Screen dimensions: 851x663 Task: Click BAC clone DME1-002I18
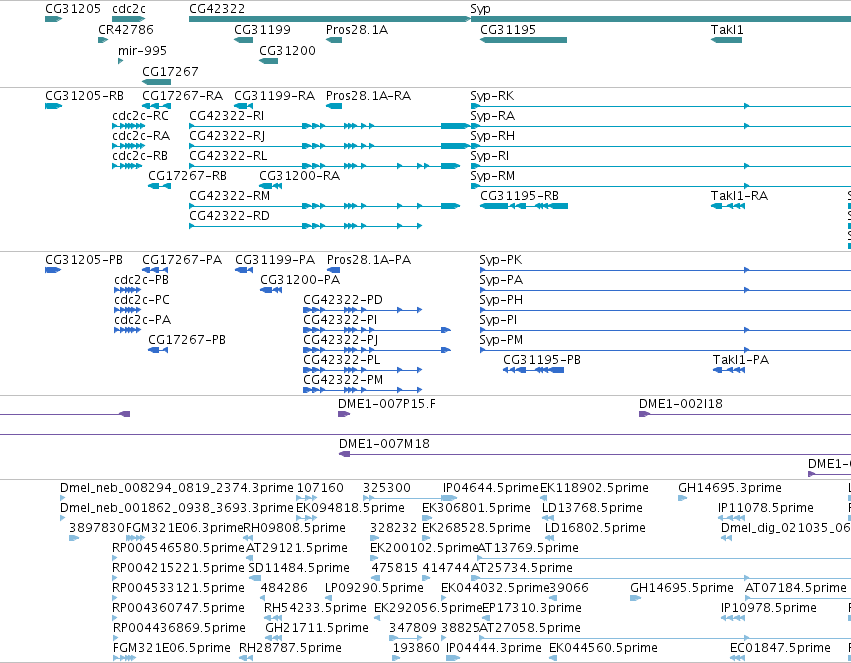click(681, 404)
